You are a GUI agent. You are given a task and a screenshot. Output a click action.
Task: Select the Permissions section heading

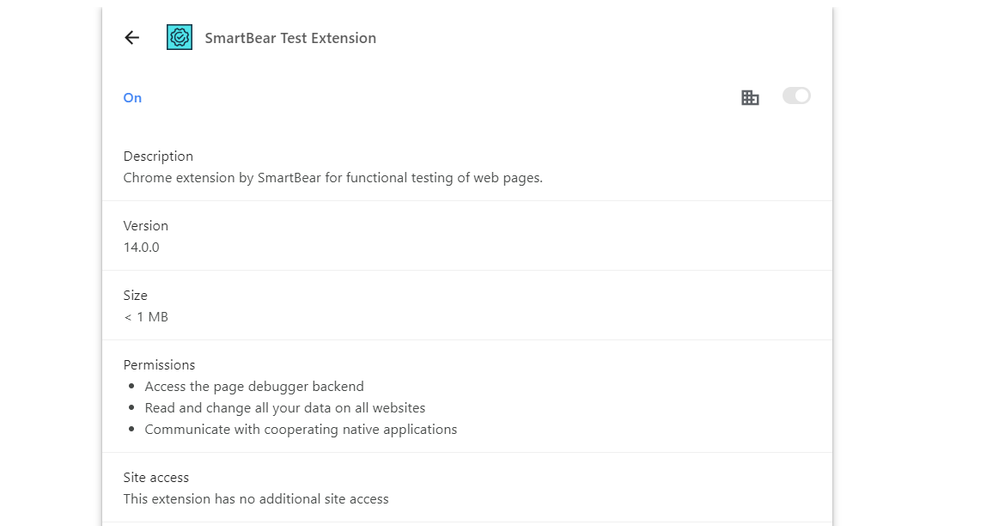pos(159,365)
